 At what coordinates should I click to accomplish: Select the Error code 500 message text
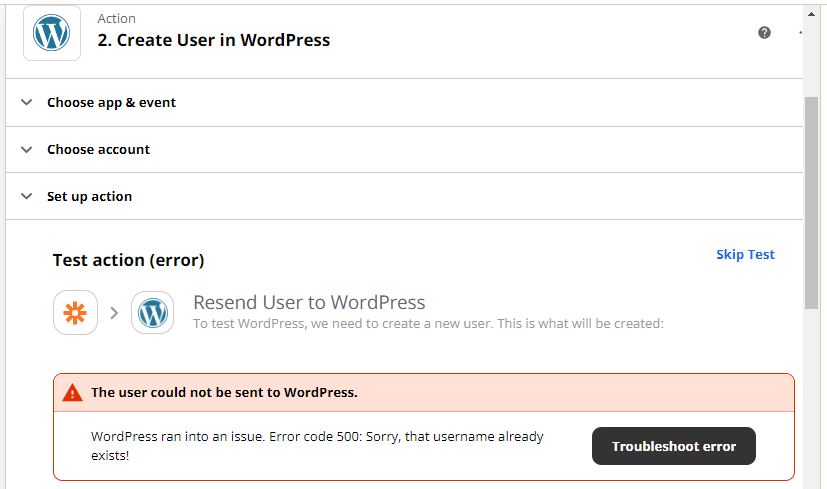pos(317,446)
